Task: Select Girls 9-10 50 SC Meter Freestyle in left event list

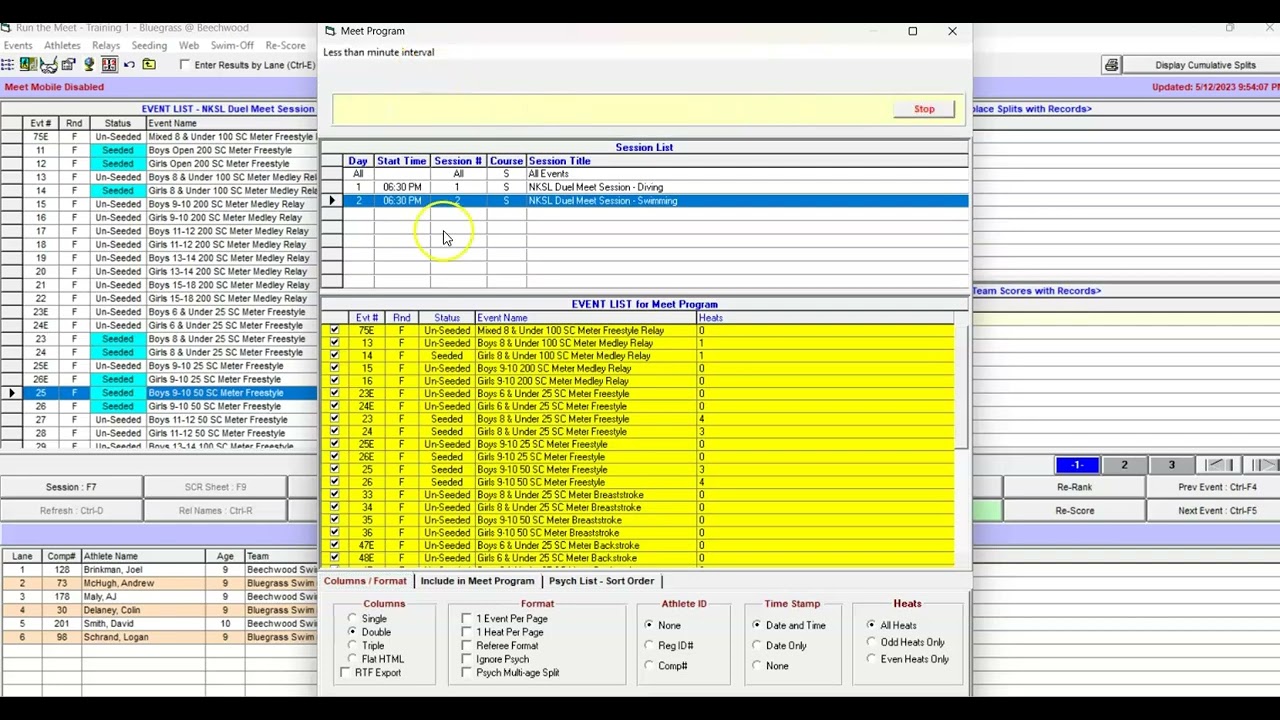Action: pyautogui.click(x=159, y=406)
